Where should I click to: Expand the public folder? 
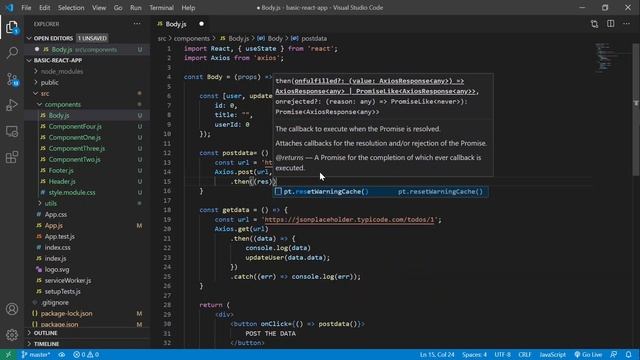pos(36,82)
